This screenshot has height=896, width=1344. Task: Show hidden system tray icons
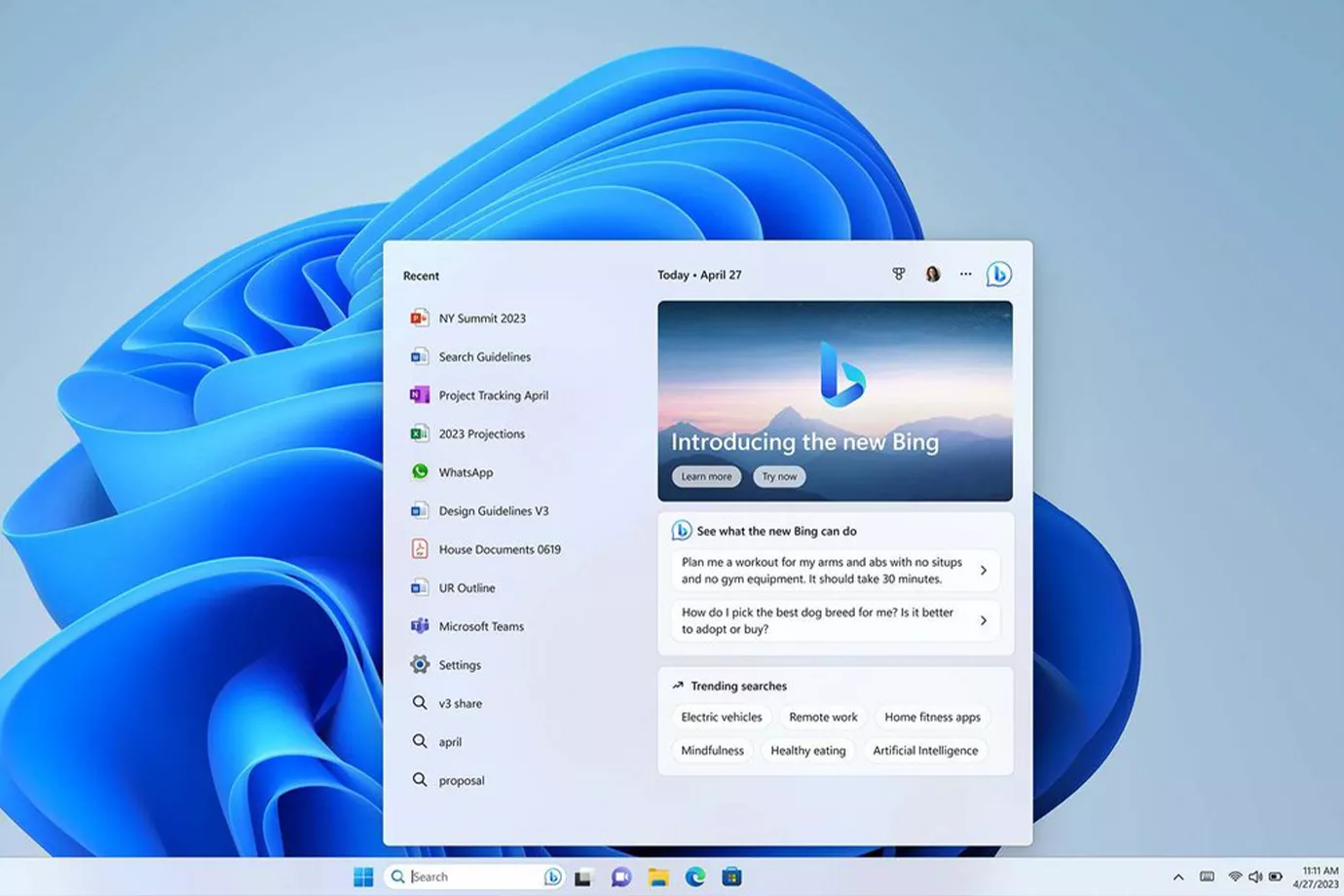click(x=1178, y=877)
